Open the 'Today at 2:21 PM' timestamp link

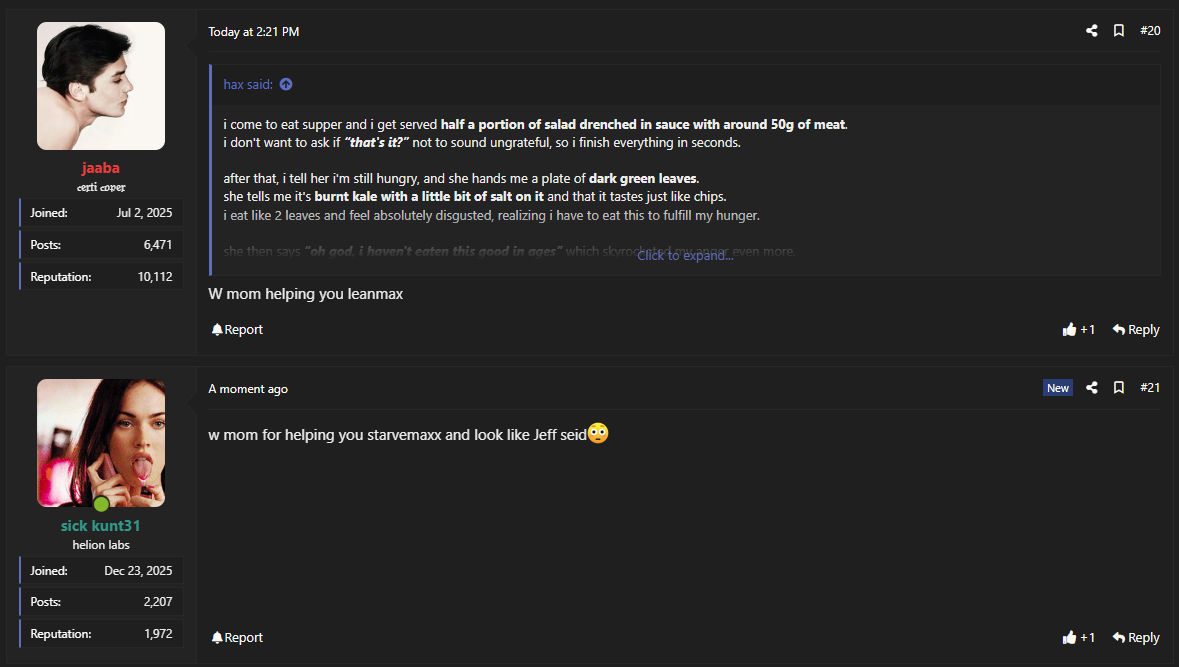253,32
